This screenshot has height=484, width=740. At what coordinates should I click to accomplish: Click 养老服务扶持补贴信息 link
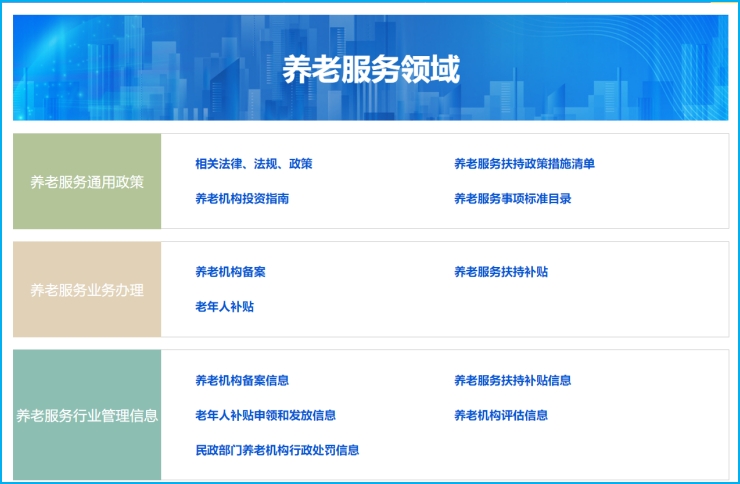tap(512, 381)
